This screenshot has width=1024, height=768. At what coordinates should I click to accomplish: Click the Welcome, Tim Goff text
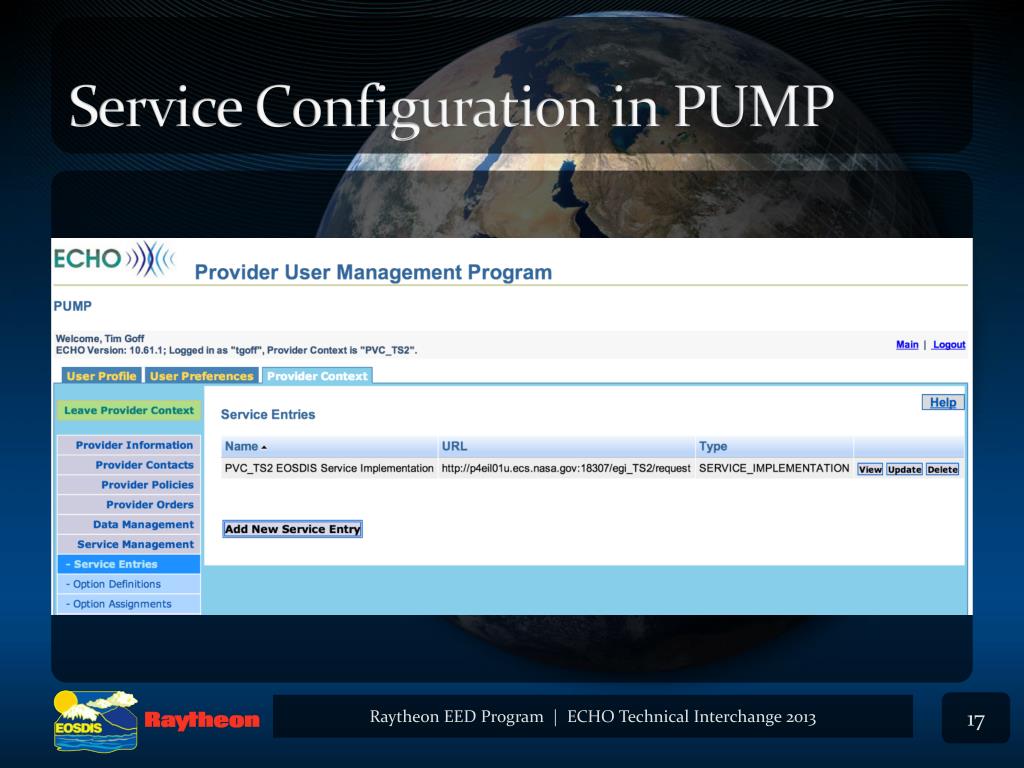point(100,338)
